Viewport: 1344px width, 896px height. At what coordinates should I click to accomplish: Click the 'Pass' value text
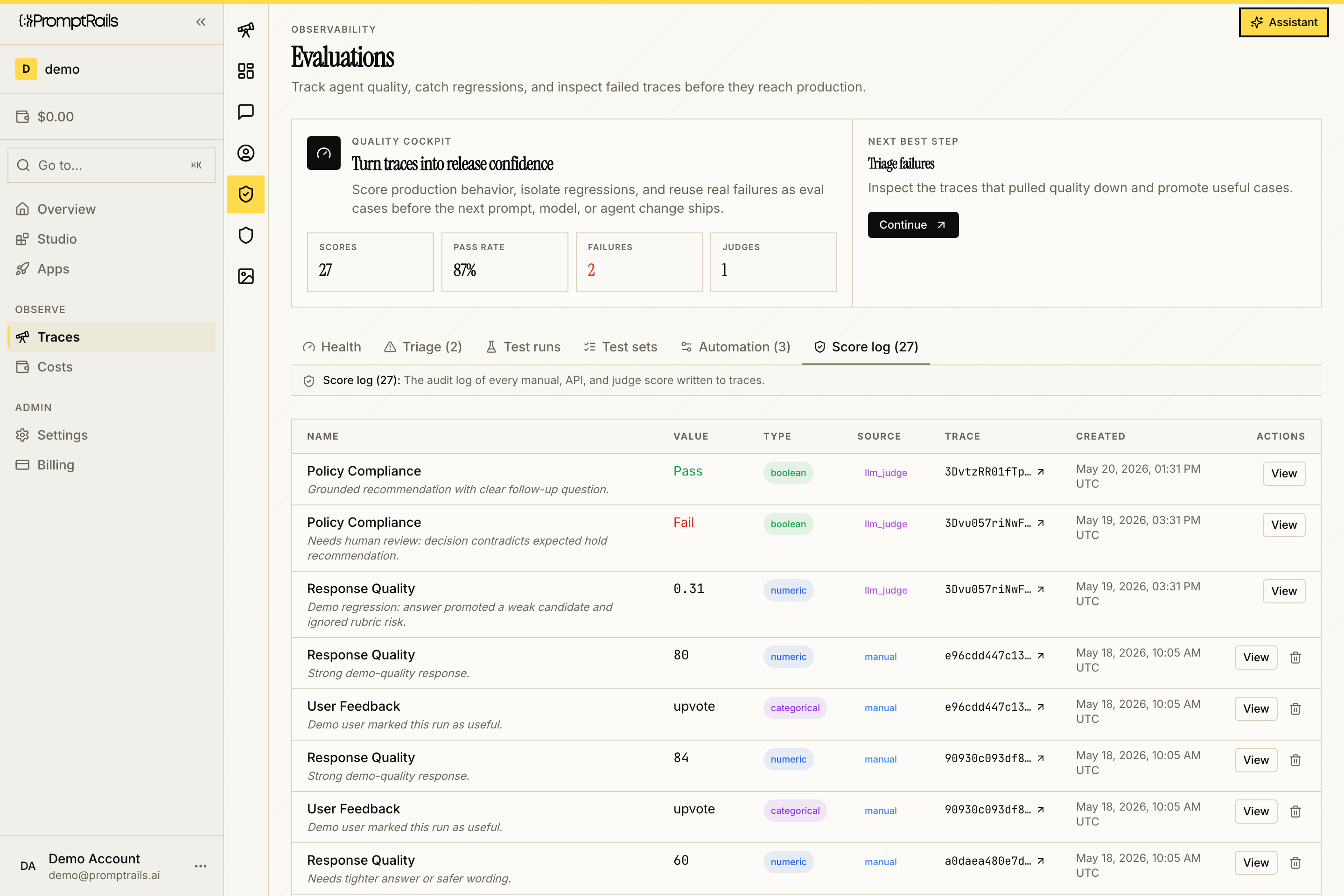tap(687, 471)
